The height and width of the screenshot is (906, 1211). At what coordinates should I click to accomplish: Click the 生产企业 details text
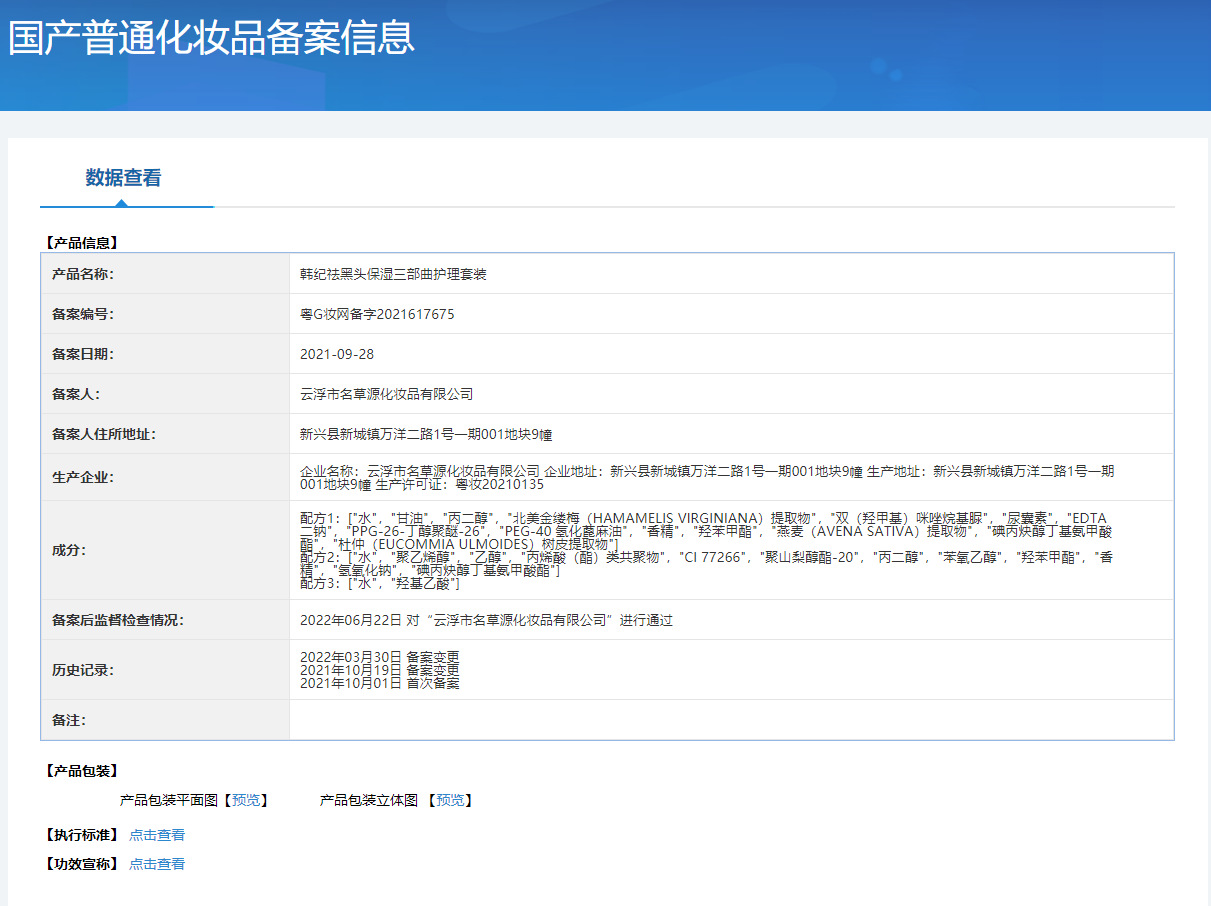coord(707,477)
